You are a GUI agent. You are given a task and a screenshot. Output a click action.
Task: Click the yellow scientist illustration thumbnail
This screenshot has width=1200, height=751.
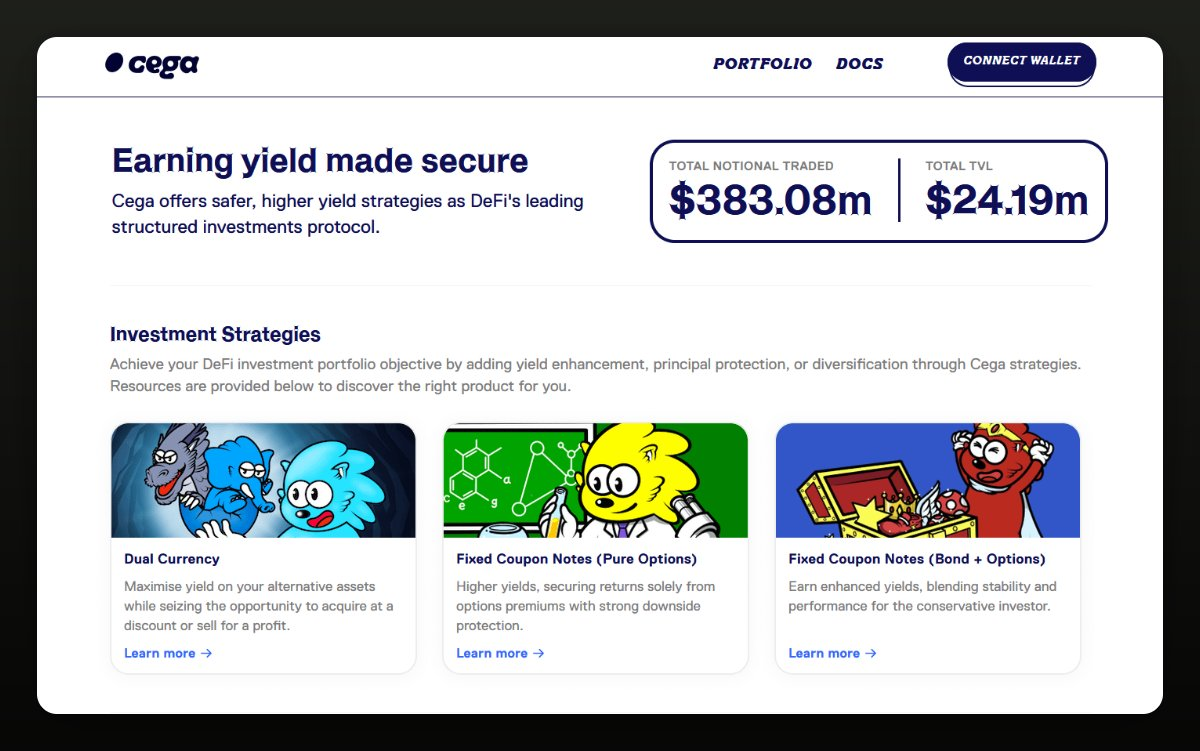tap(595, 480)
